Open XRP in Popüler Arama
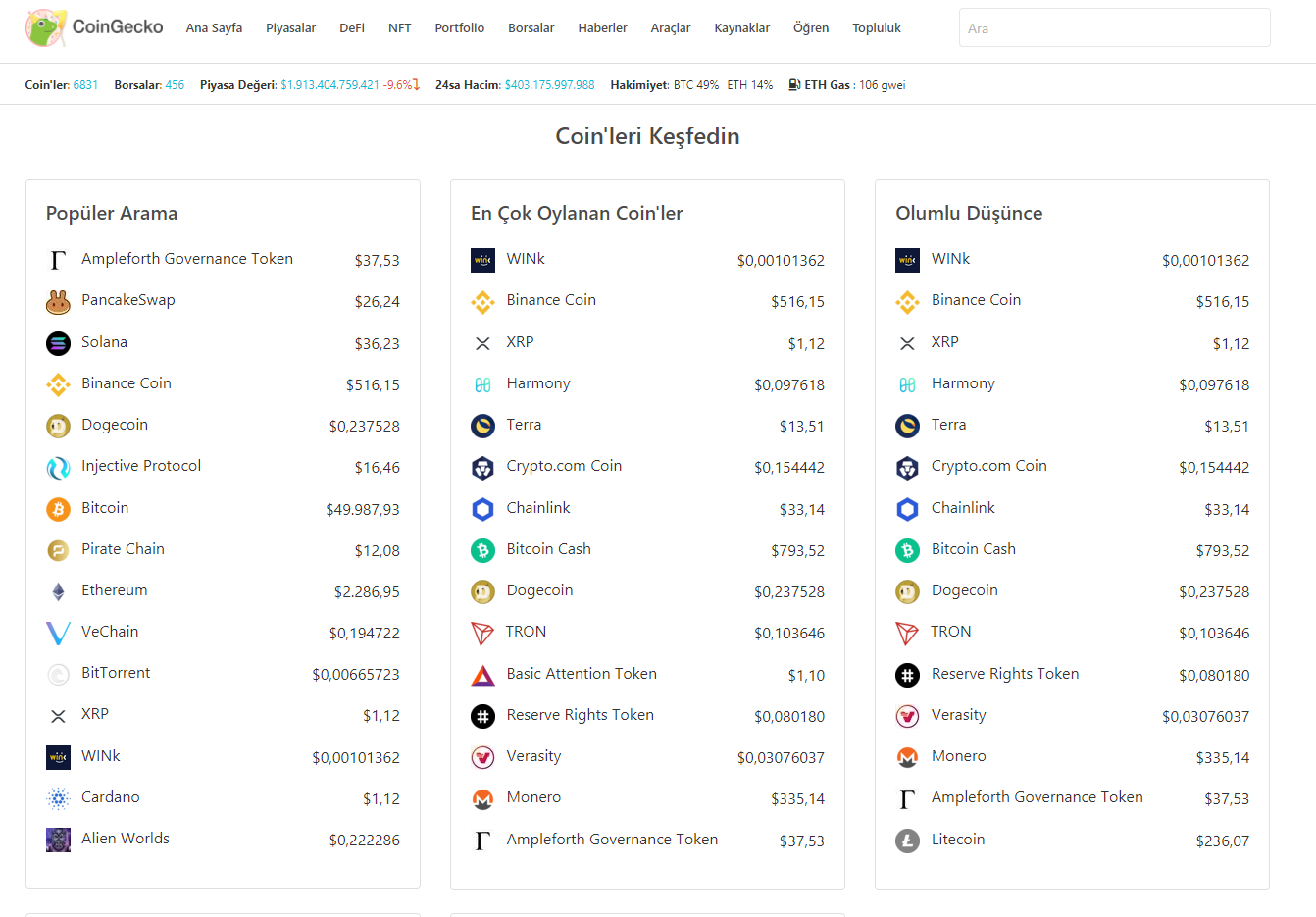Screen dimensions: 1316x917 click(95, 714)
